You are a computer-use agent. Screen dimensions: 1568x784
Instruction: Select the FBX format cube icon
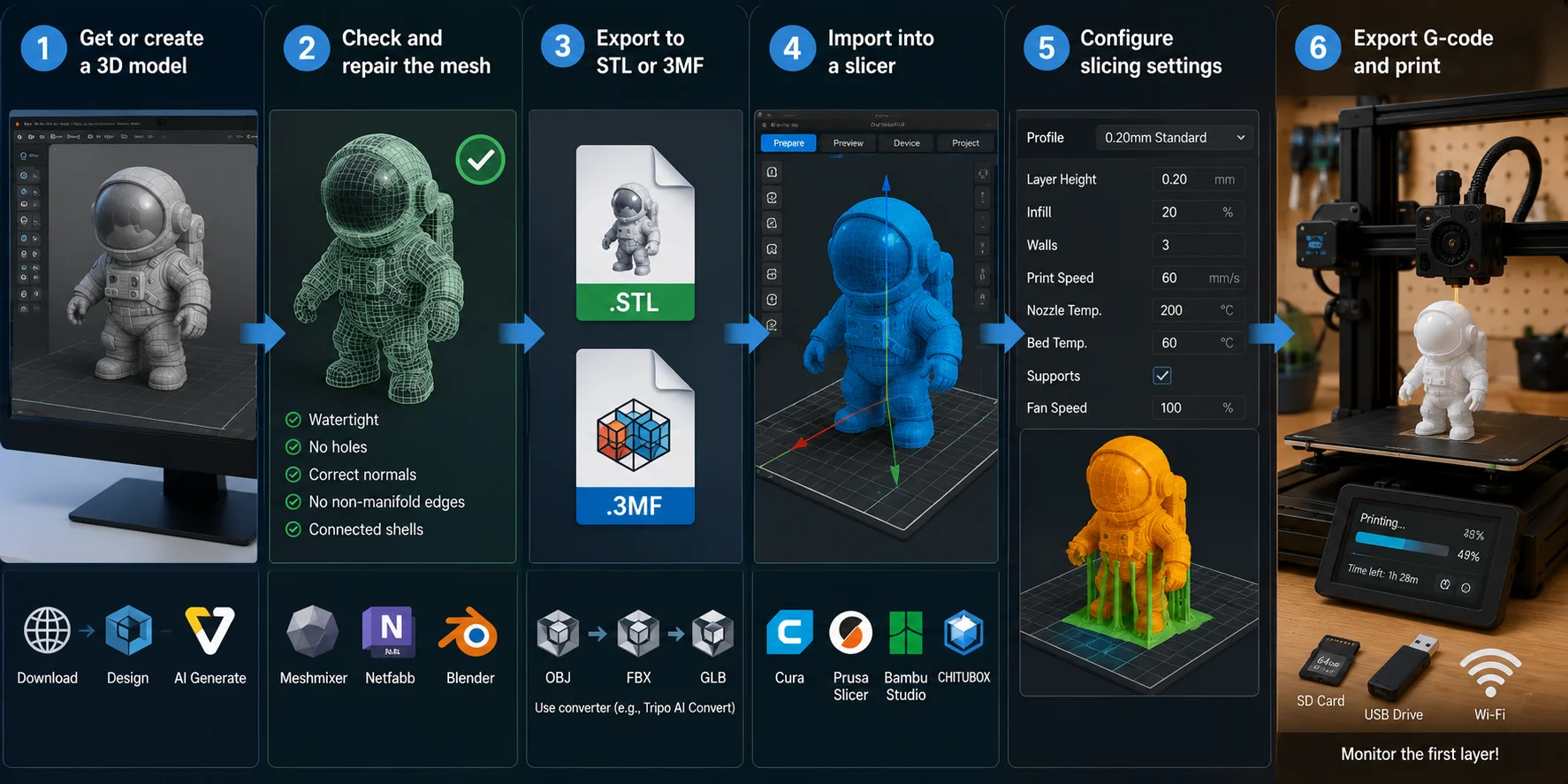pos(638,633)
